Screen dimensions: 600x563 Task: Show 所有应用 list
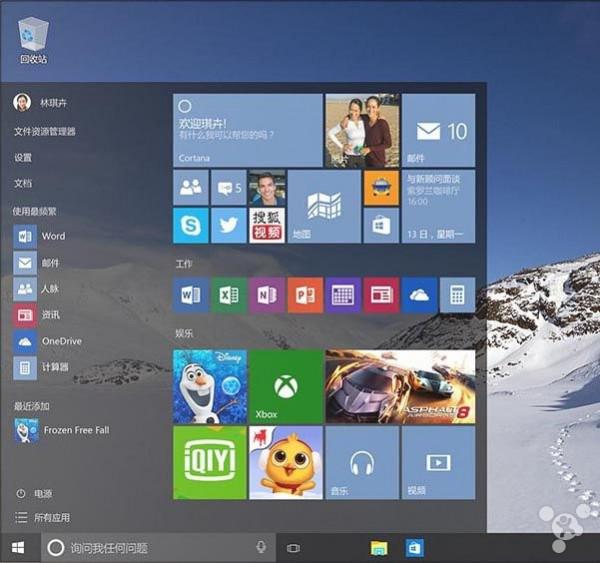[x=42, y=517]
